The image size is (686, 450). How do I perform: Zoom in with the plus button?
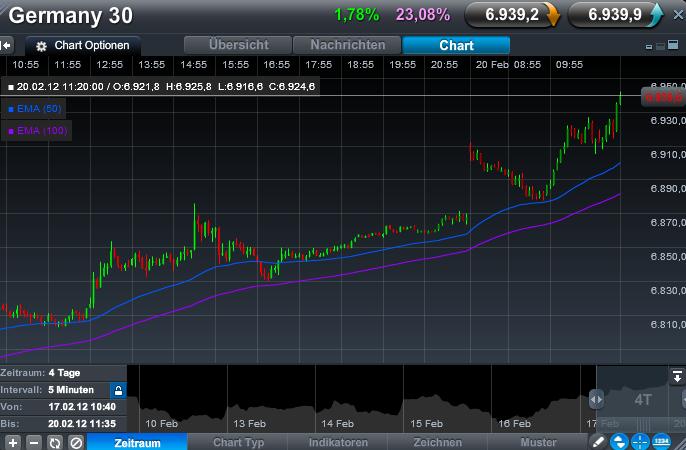[13, 443]
